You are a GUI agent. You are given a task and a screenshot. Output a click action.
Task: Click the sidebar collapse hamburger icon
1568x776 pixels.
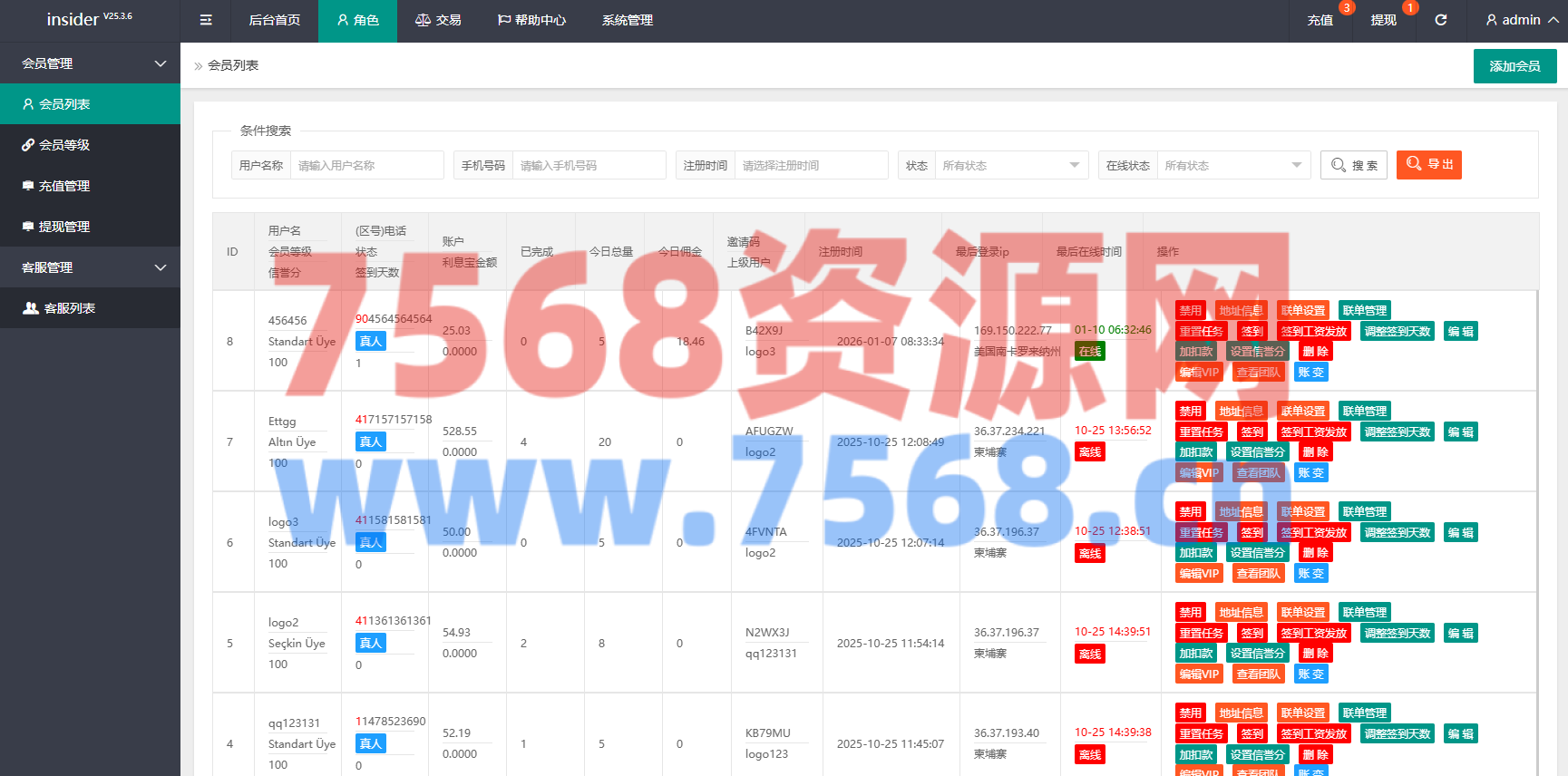(x=206, y=20)
